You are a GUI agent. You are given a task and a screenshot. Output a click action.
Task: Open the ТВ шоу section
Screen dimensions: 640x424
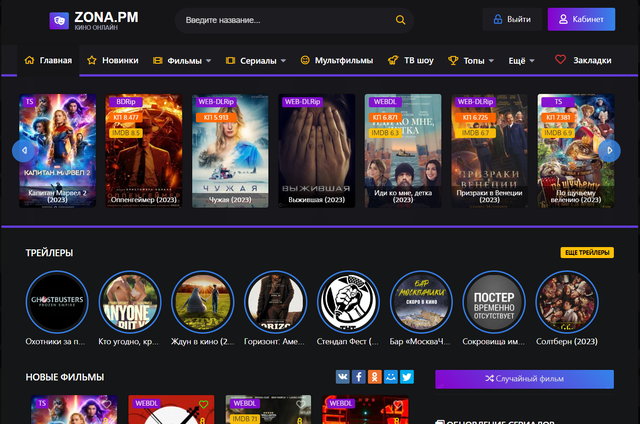click(x=411, y=60)
